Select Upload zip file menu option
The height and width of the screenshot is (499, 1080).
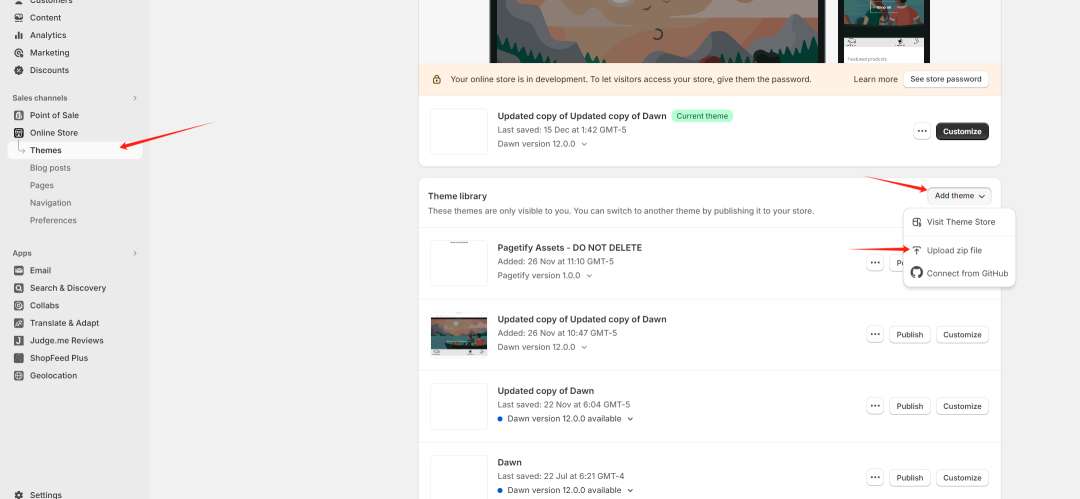(954, 250)
